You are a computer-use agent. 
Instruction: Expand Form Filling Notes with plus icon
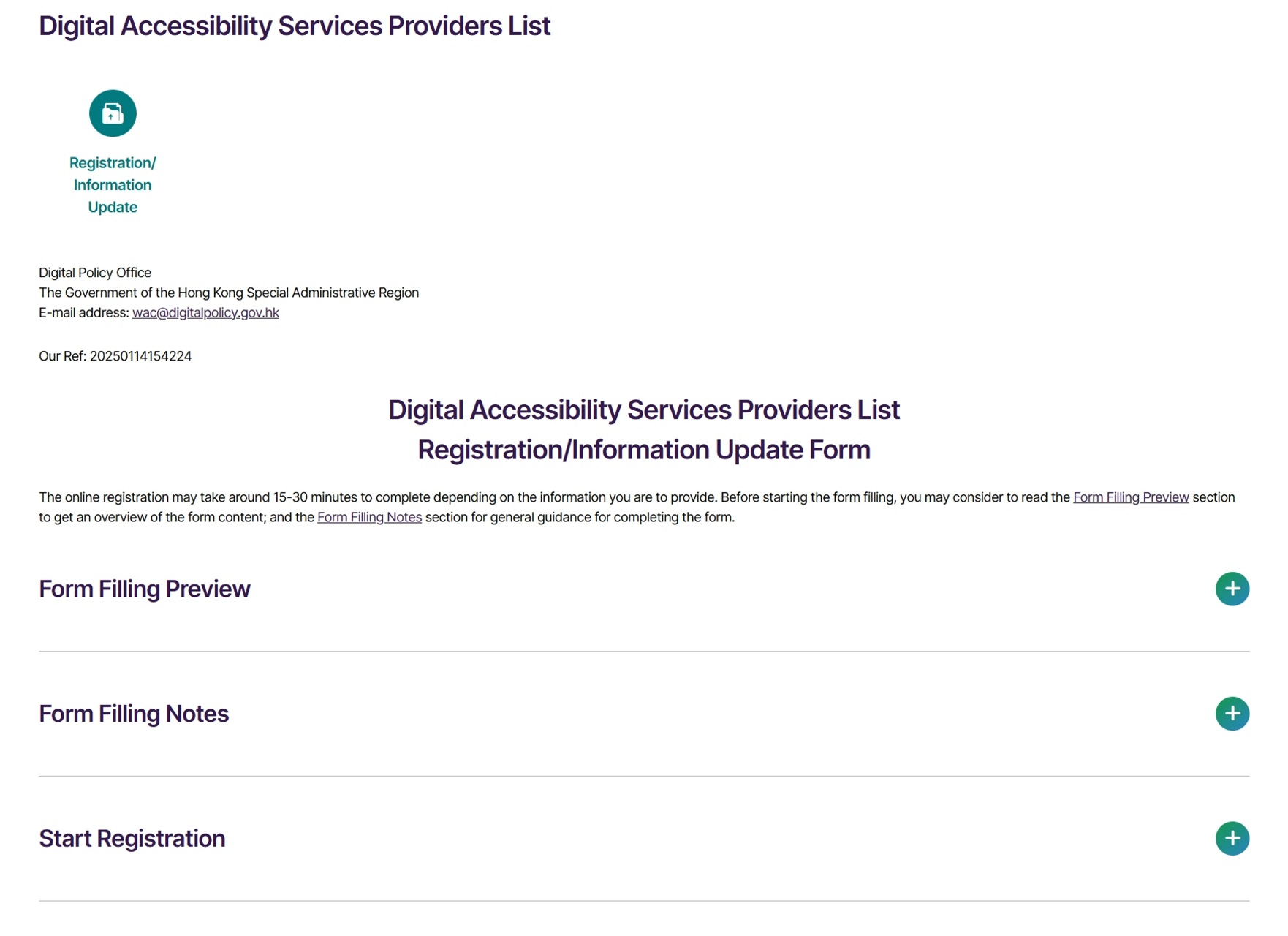(x=1232, y=714)
